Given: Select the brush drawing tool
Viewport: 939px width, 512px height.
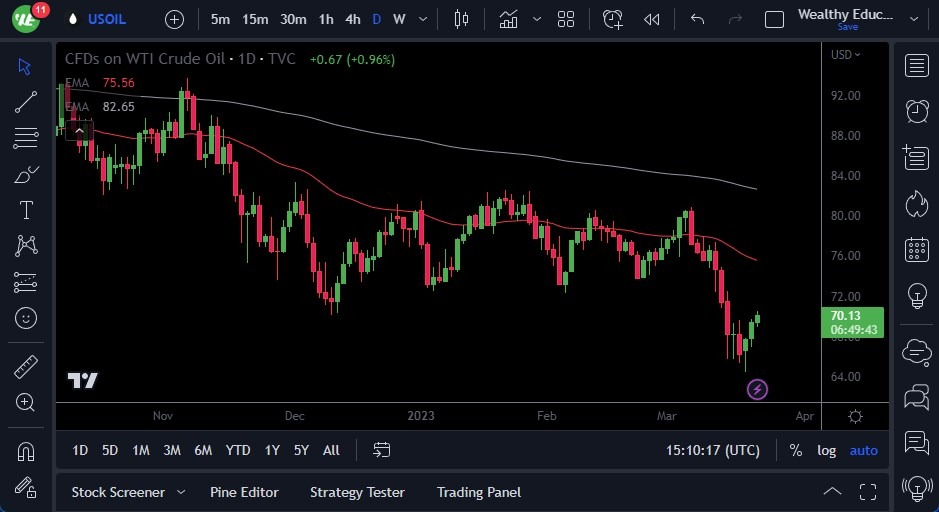Looking at the screenshot, I should coord(26,174).
